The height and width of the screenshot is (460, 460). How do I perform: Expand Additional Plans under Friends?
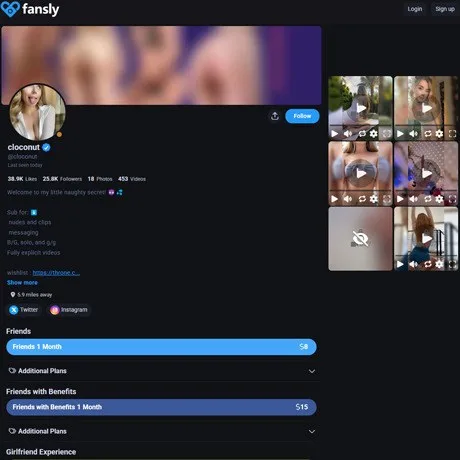(x=162, y=371)
